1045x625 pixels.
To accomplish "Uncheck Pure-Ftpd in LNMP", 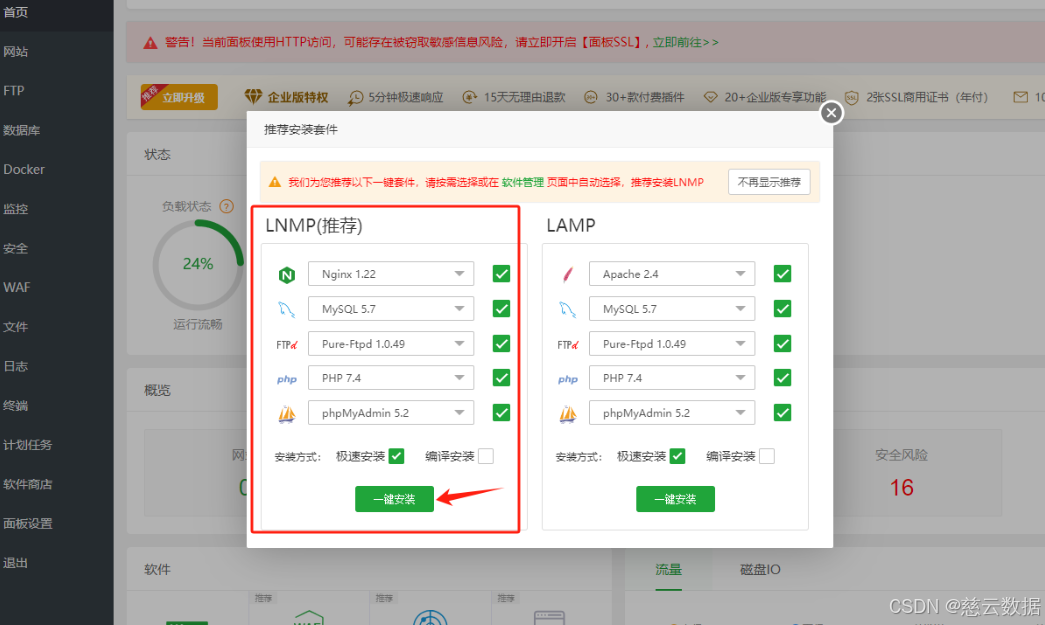I will 501,344.
